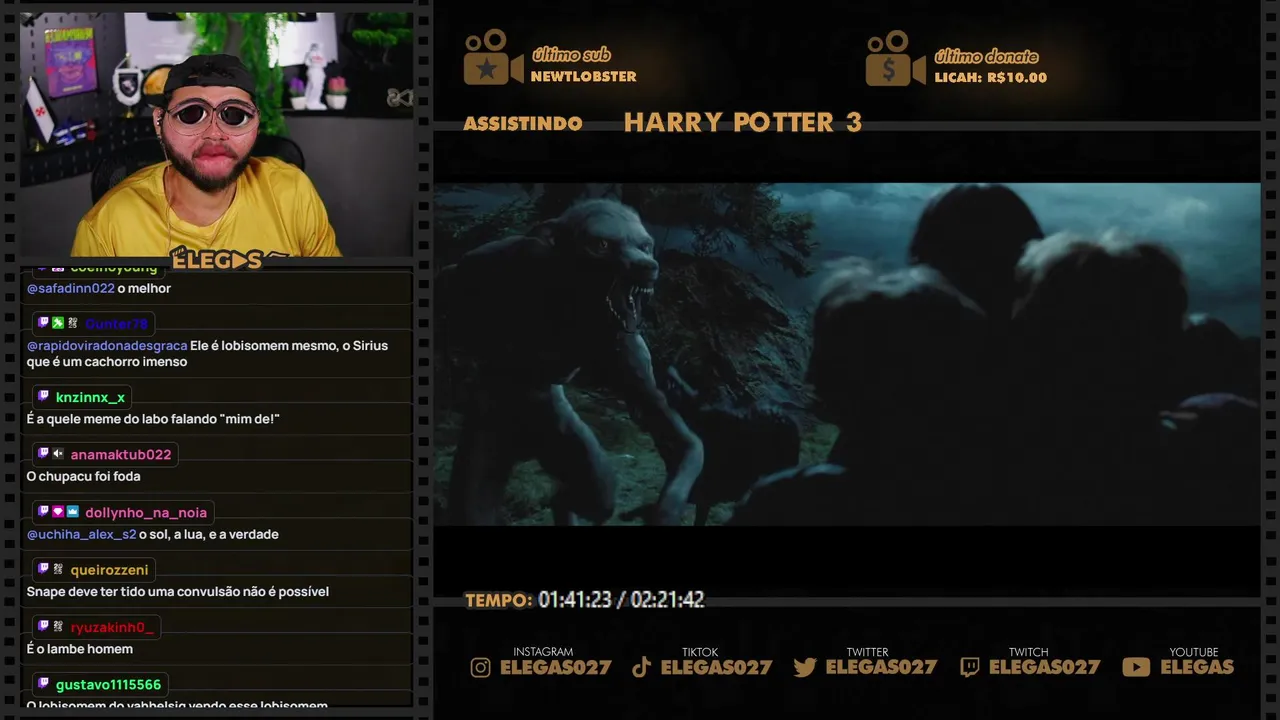
Task: Click the HARRY POTTER 3 title
Action: coord(743,122)
